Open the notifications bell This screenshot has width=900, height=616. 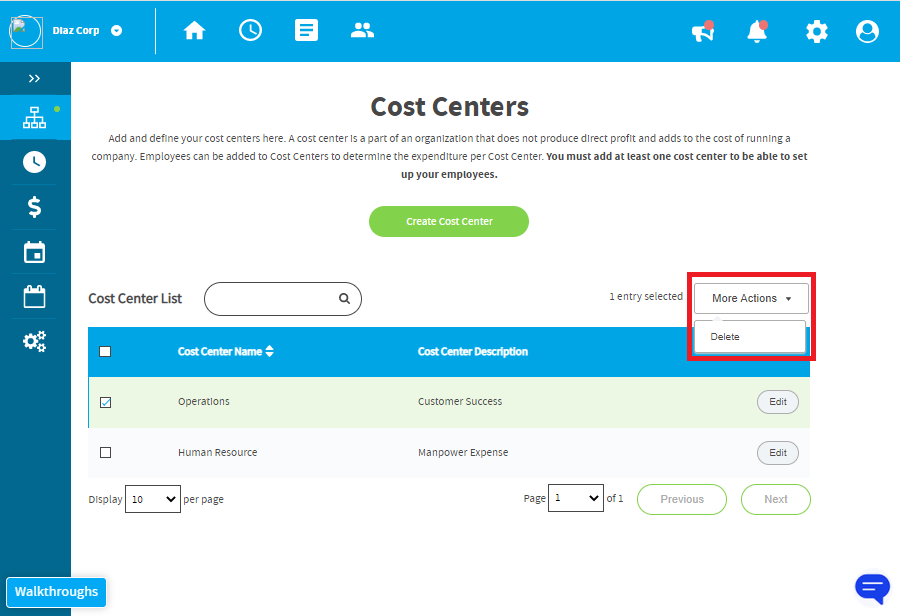757,32
